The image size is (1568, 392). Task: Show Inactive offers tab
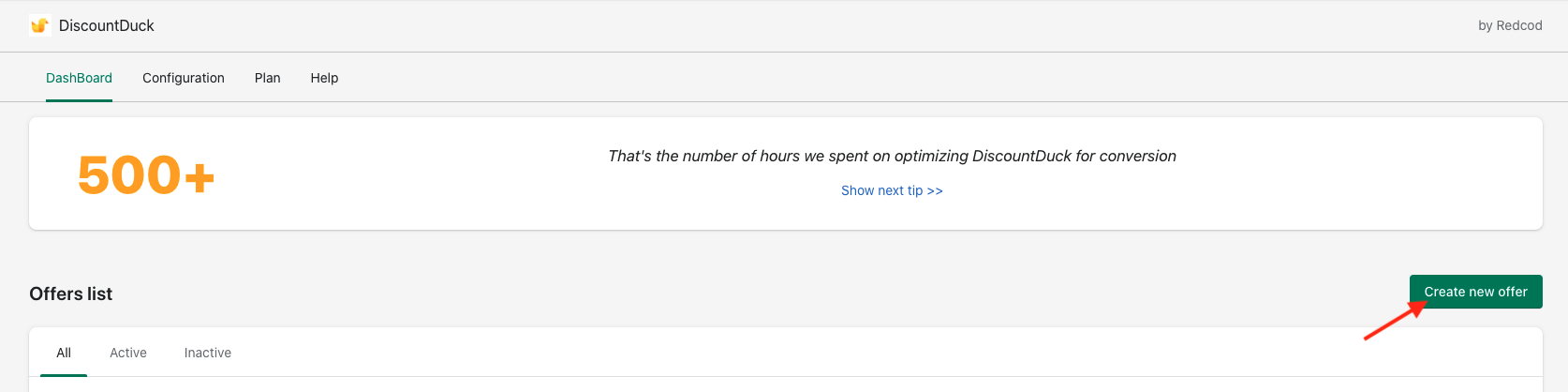[x=208, y=353]
